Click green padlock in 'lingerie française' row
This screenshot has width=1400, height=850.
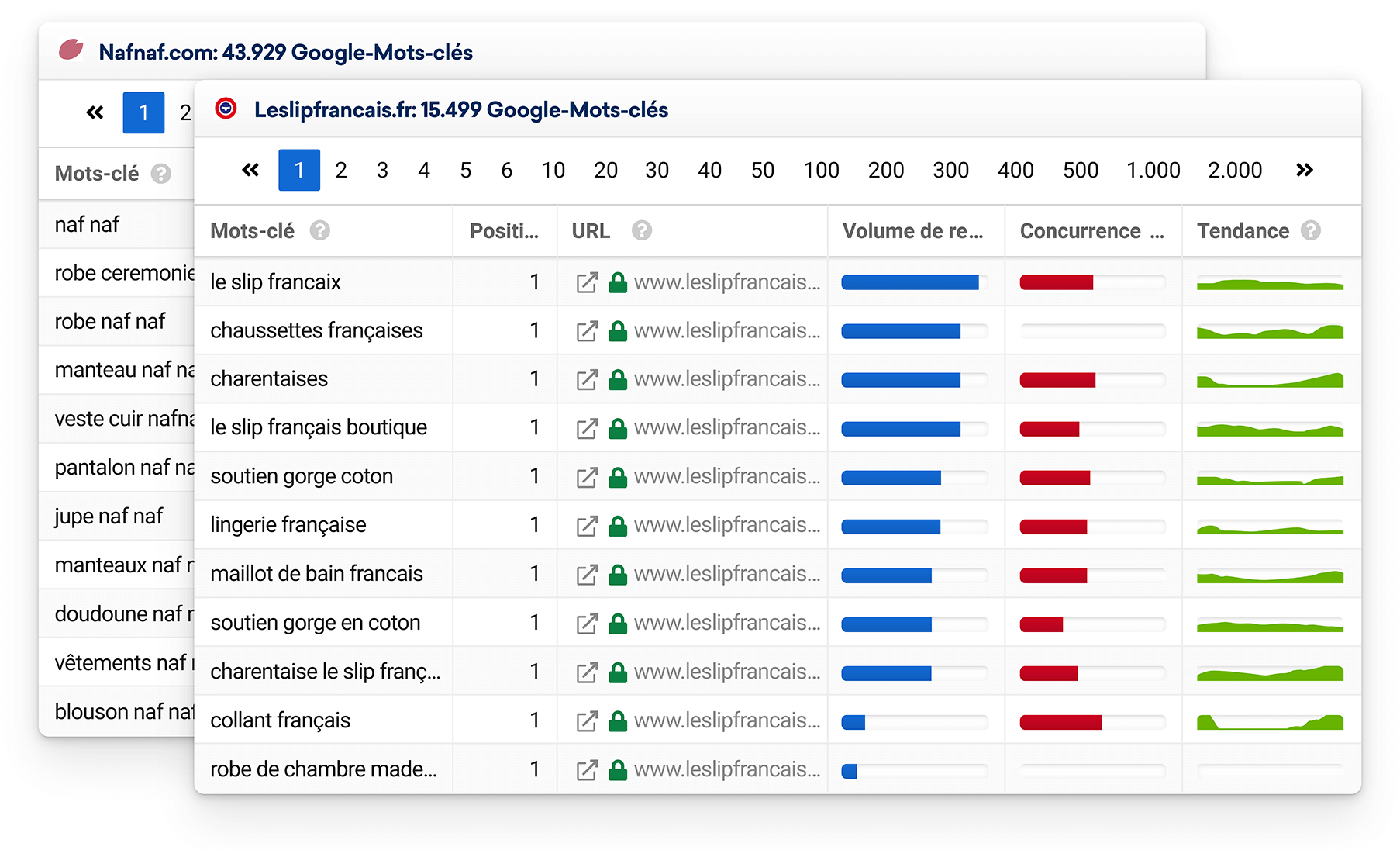pos(618,526)
